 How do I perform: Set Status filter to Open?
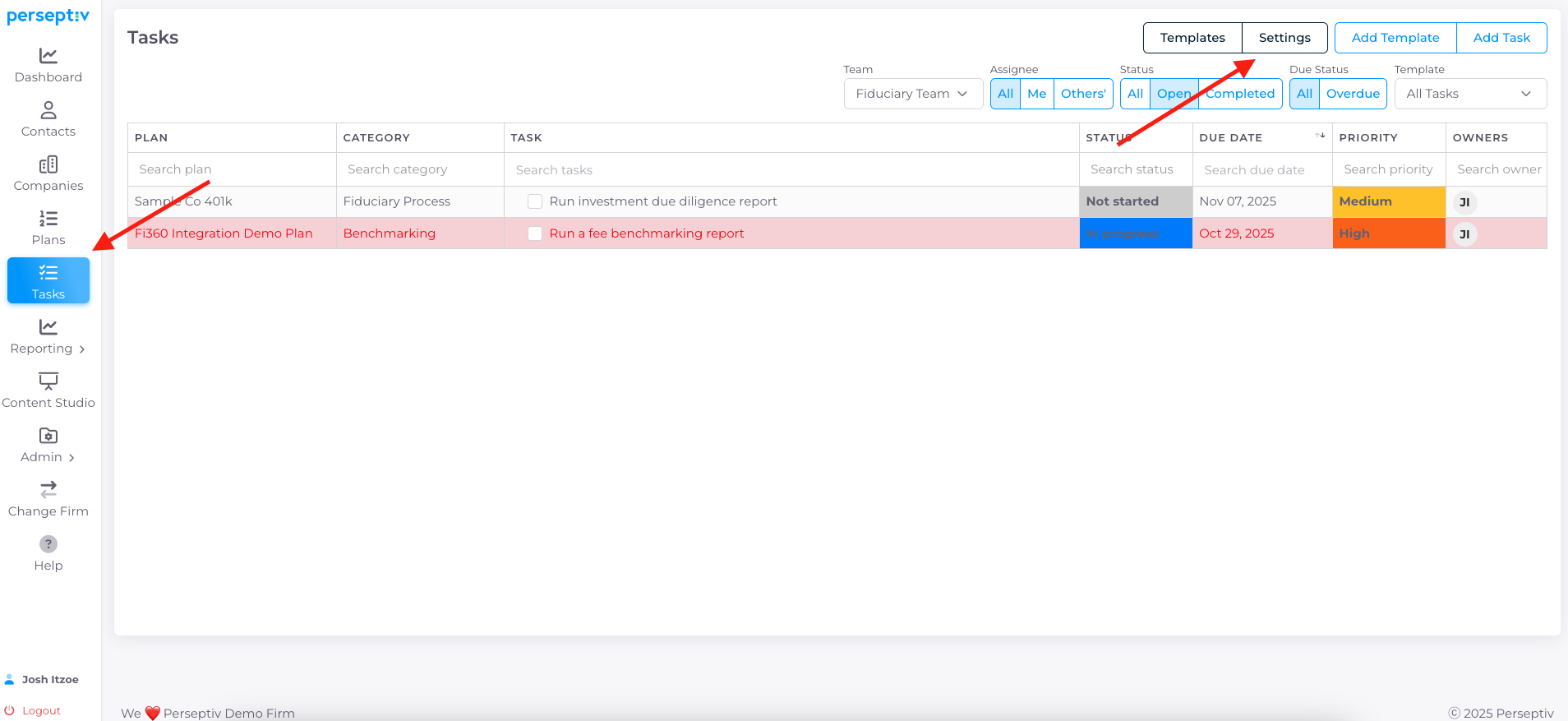pyautogui.click(x=1174, y=94)
